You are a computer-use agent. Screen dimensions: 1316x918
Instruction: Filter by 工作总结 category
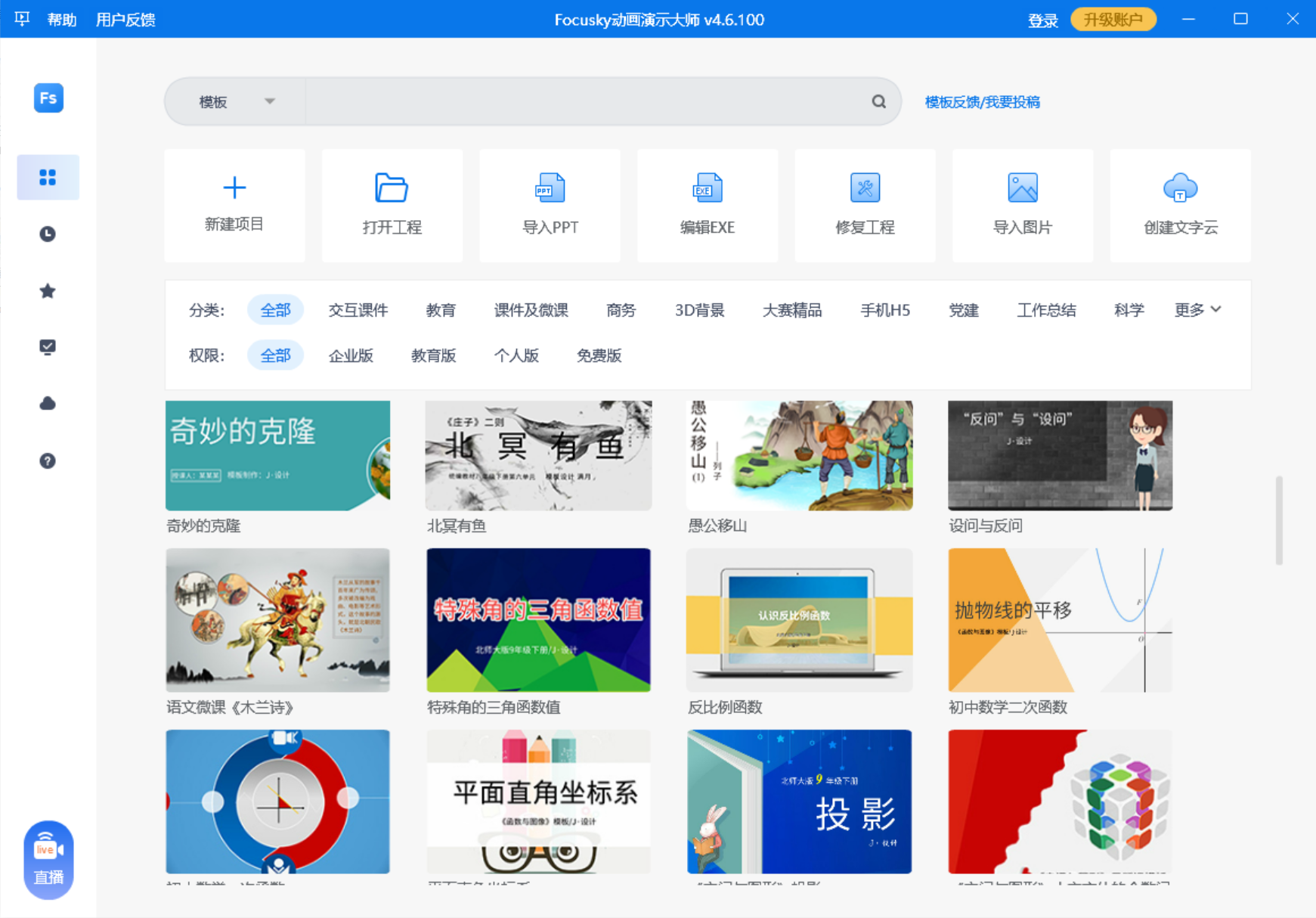pyautogui.click(x=1046, y=310)
